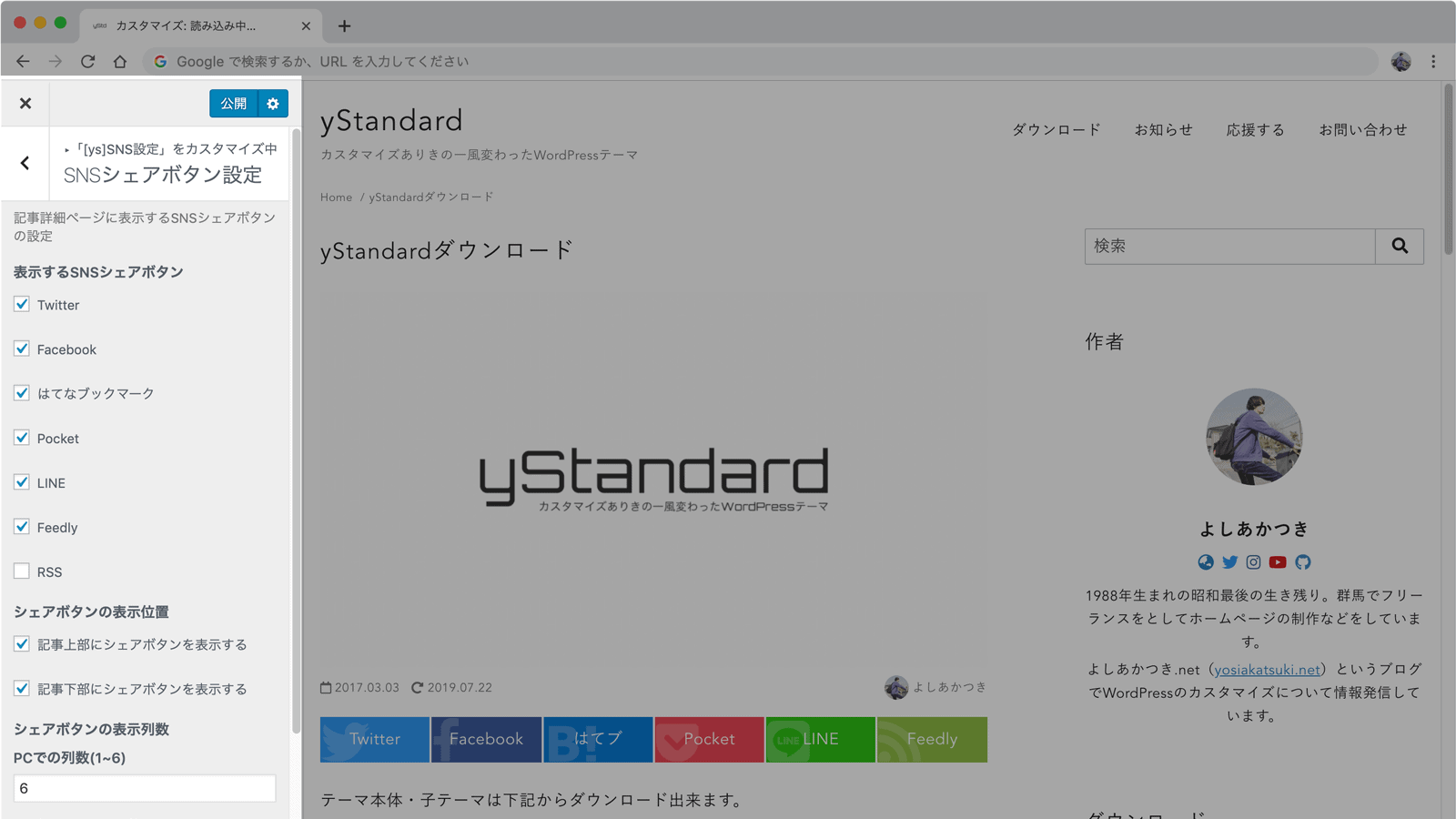This screenshot has width=1456, height=819.
Task: Open browser home page icon
Action: [120, 61]
